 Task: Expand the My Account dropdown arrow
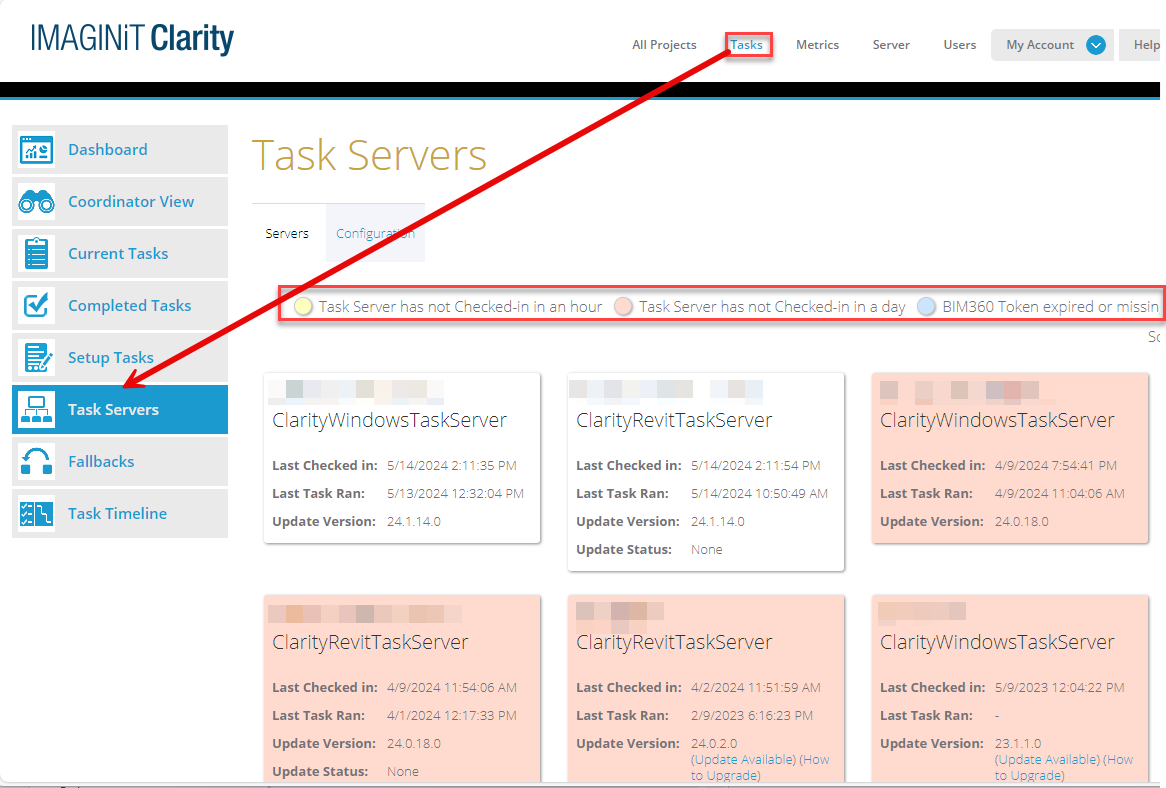(x=1095, y=45)
